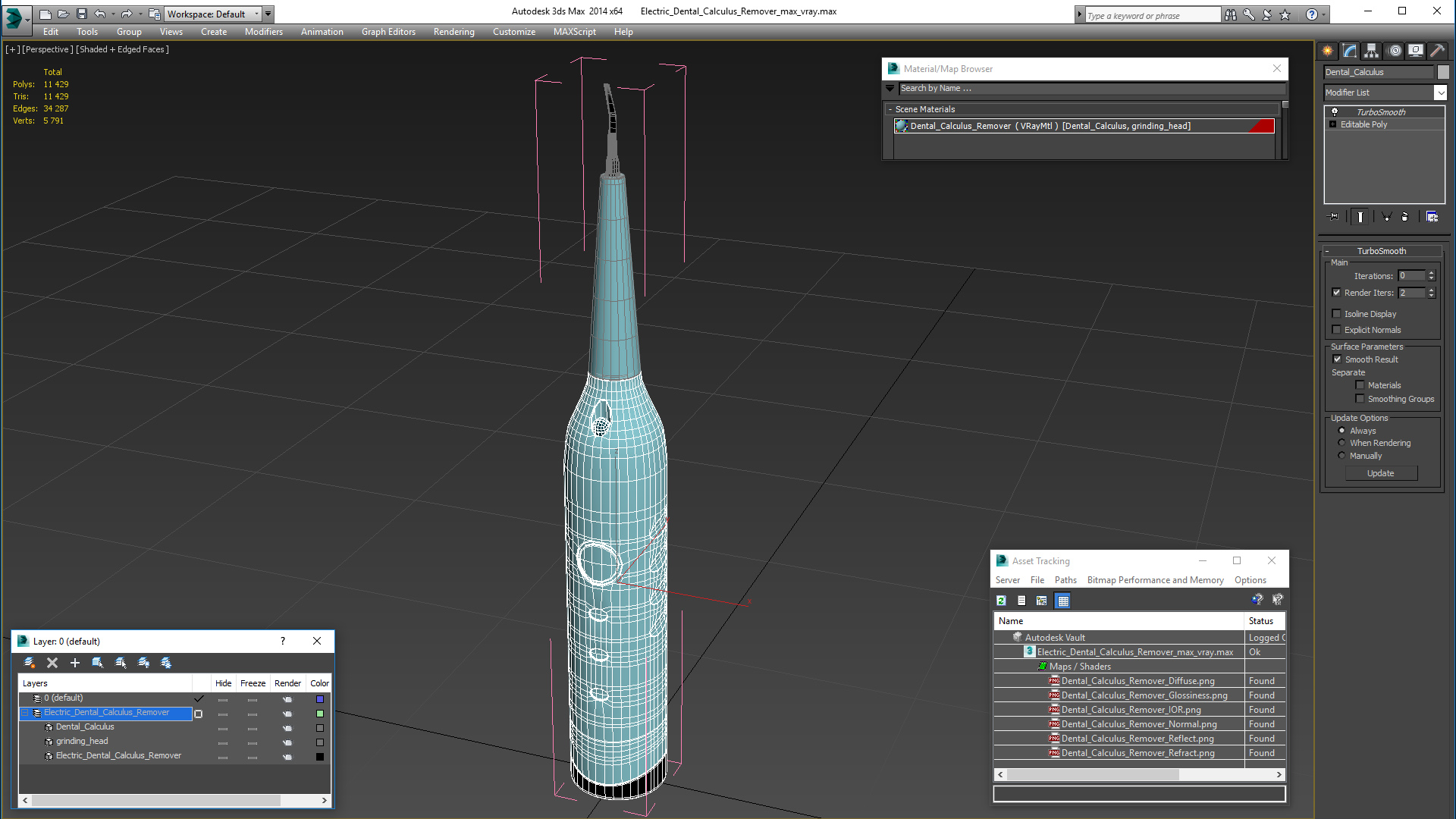Click the Hide column header in Layer dialog

(x=223, y=683)
